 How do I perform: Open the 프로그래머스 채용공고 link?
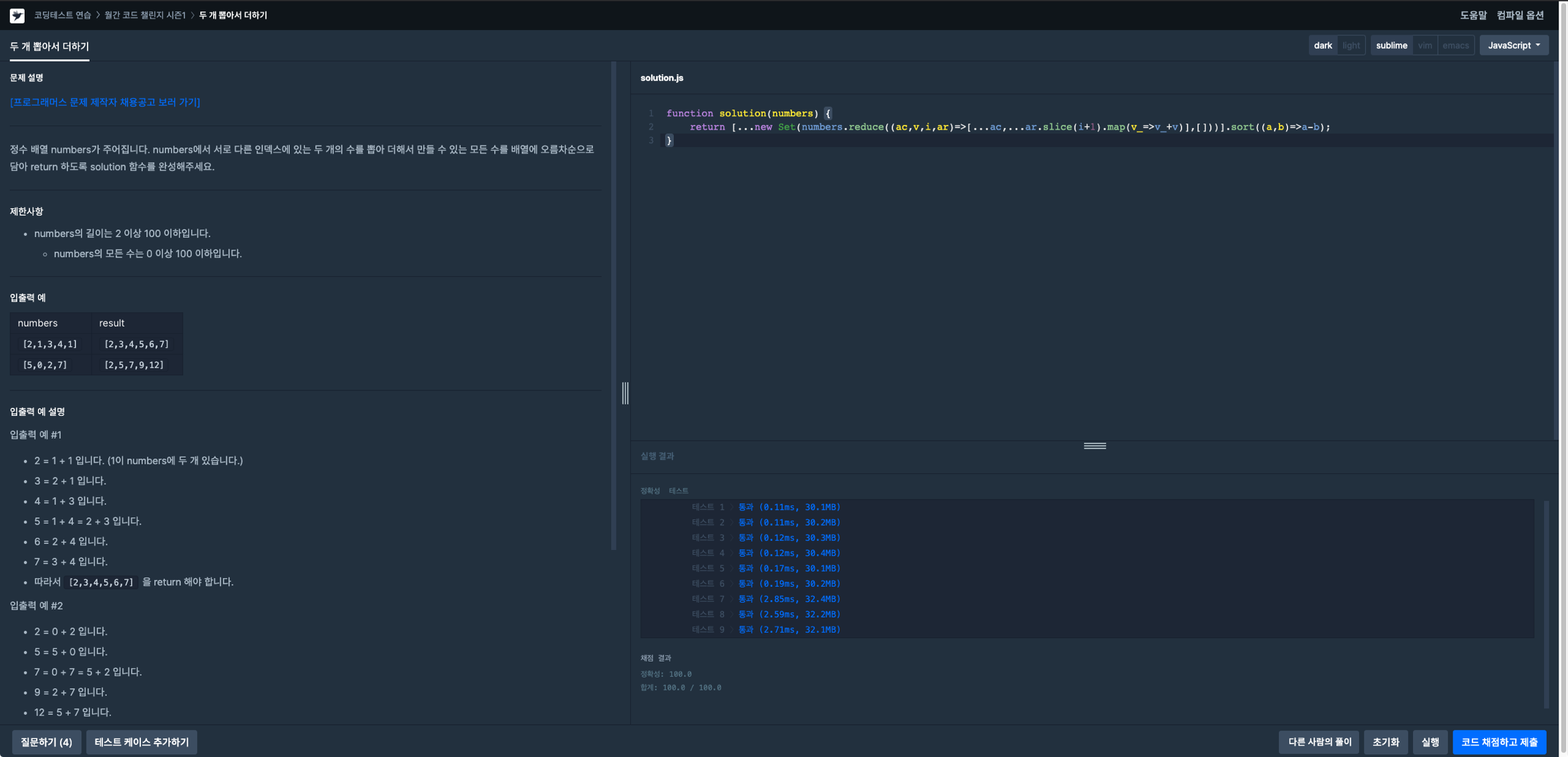105,102
